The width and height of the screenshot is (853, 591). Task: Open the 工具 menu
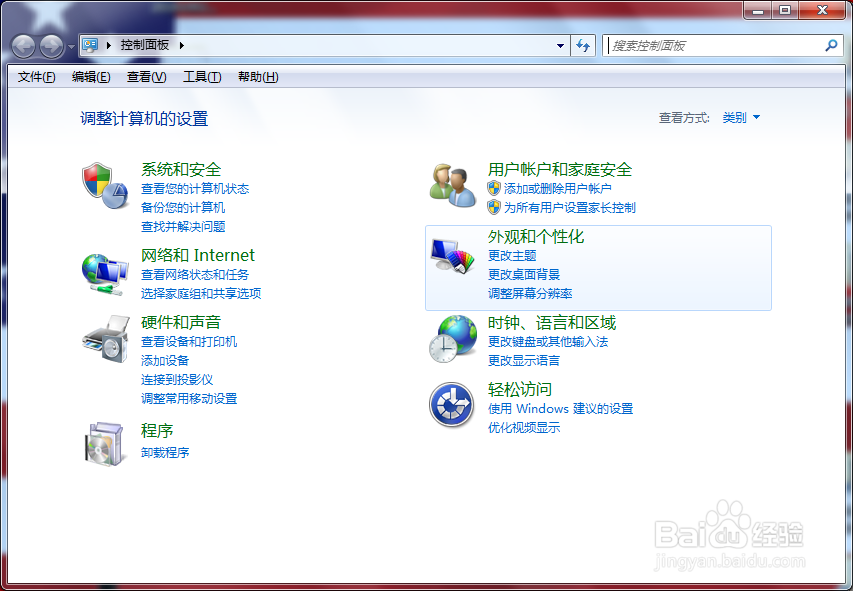coord(201,76)
